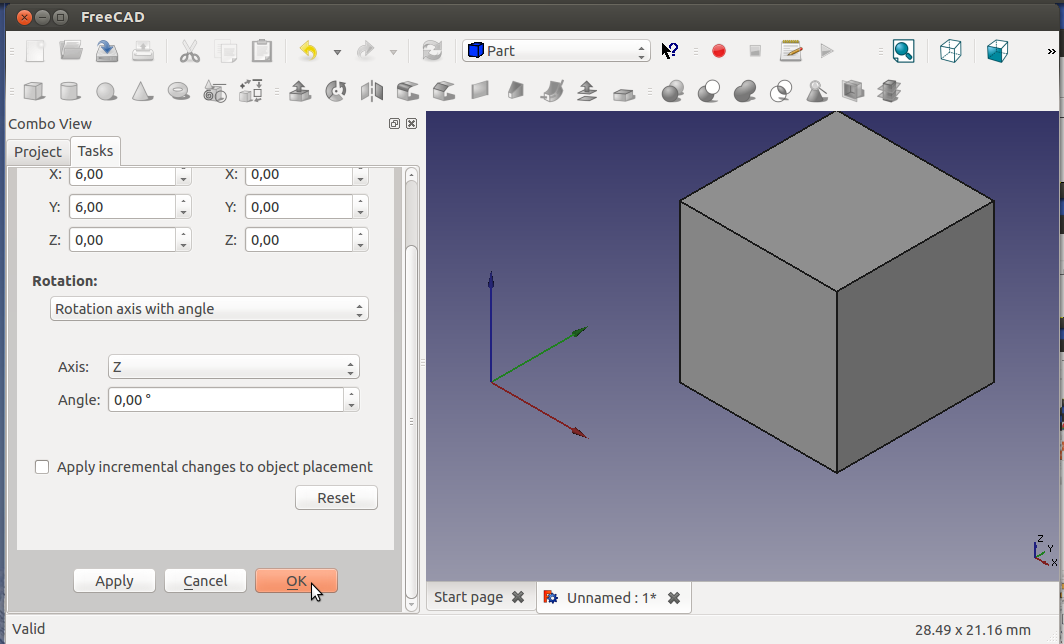Click the Angle input field
Image resolution: width=1064 pixels, height=644 pixels.
coord(225,400)
